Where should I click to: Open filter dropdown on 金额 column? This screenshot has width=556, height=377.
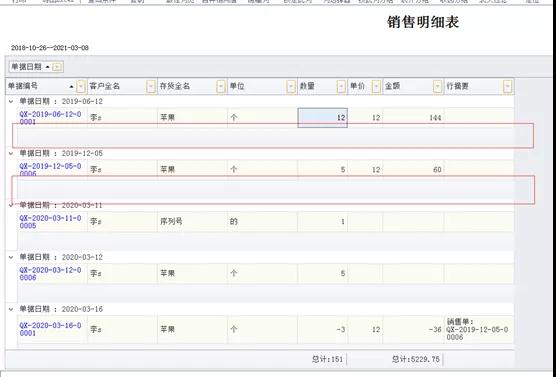point(438,86)
